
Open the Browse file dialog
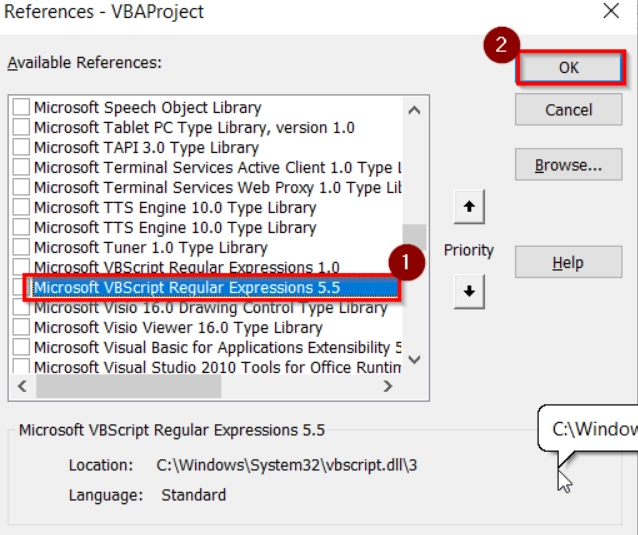(568, 165)
